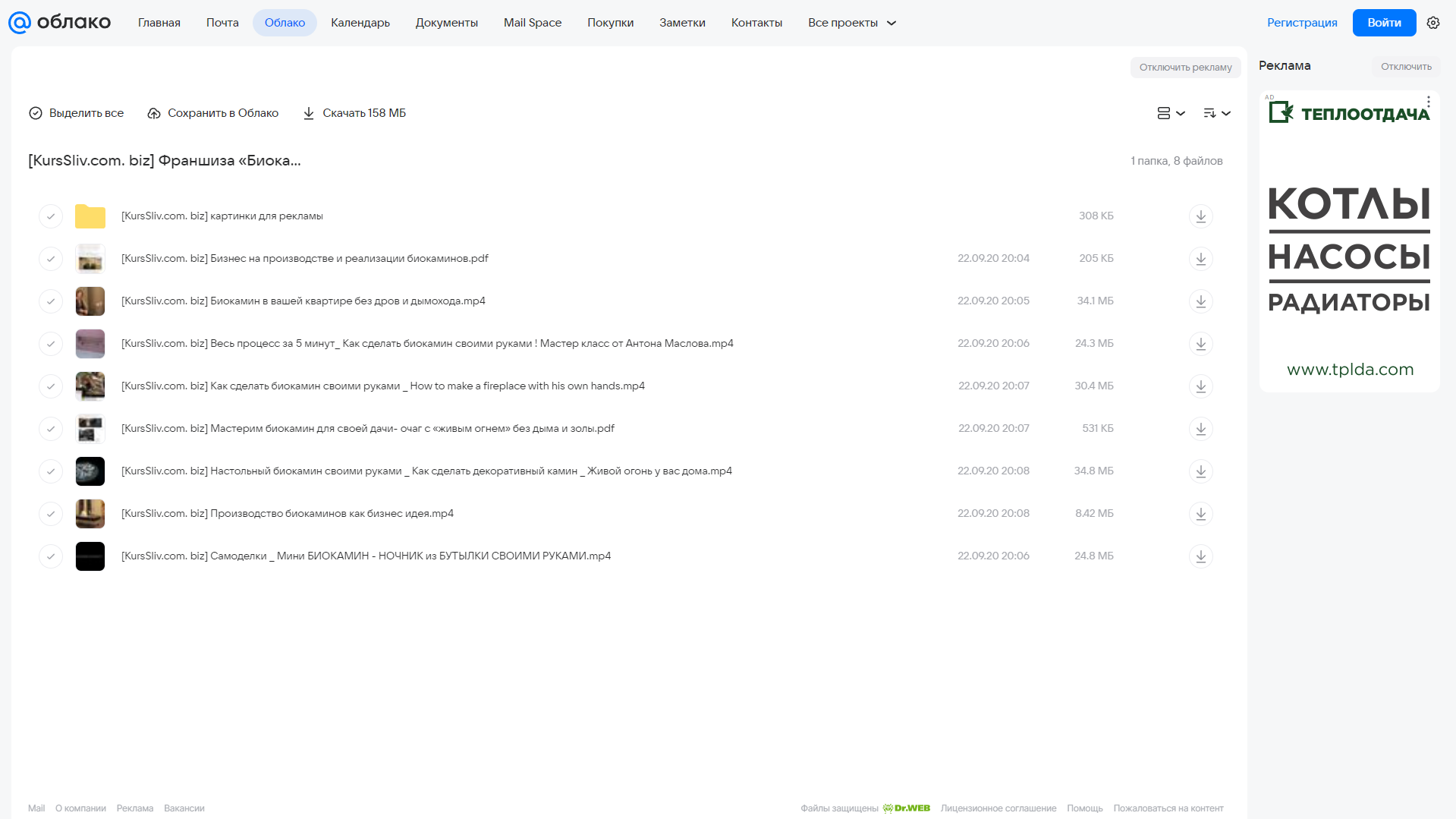
Task: Click Скачать 158 МБ button
Action: pos(354,113)
